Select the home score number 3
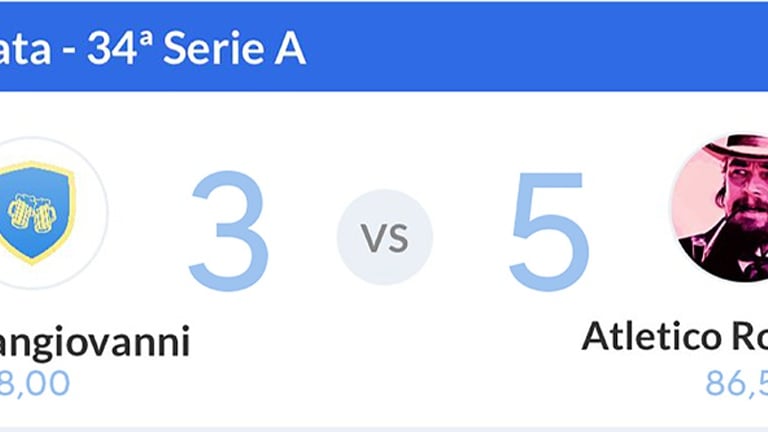 click(x=228, y=232)
